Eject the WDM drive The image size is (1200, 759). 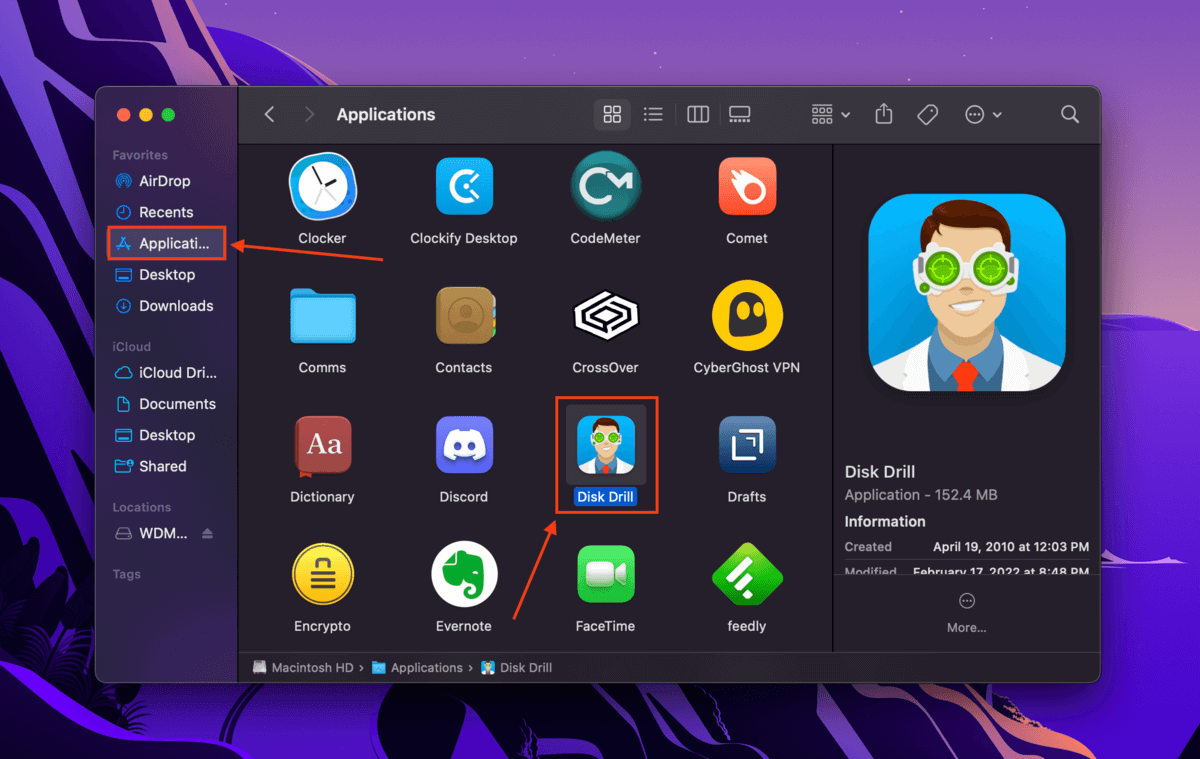208,533
